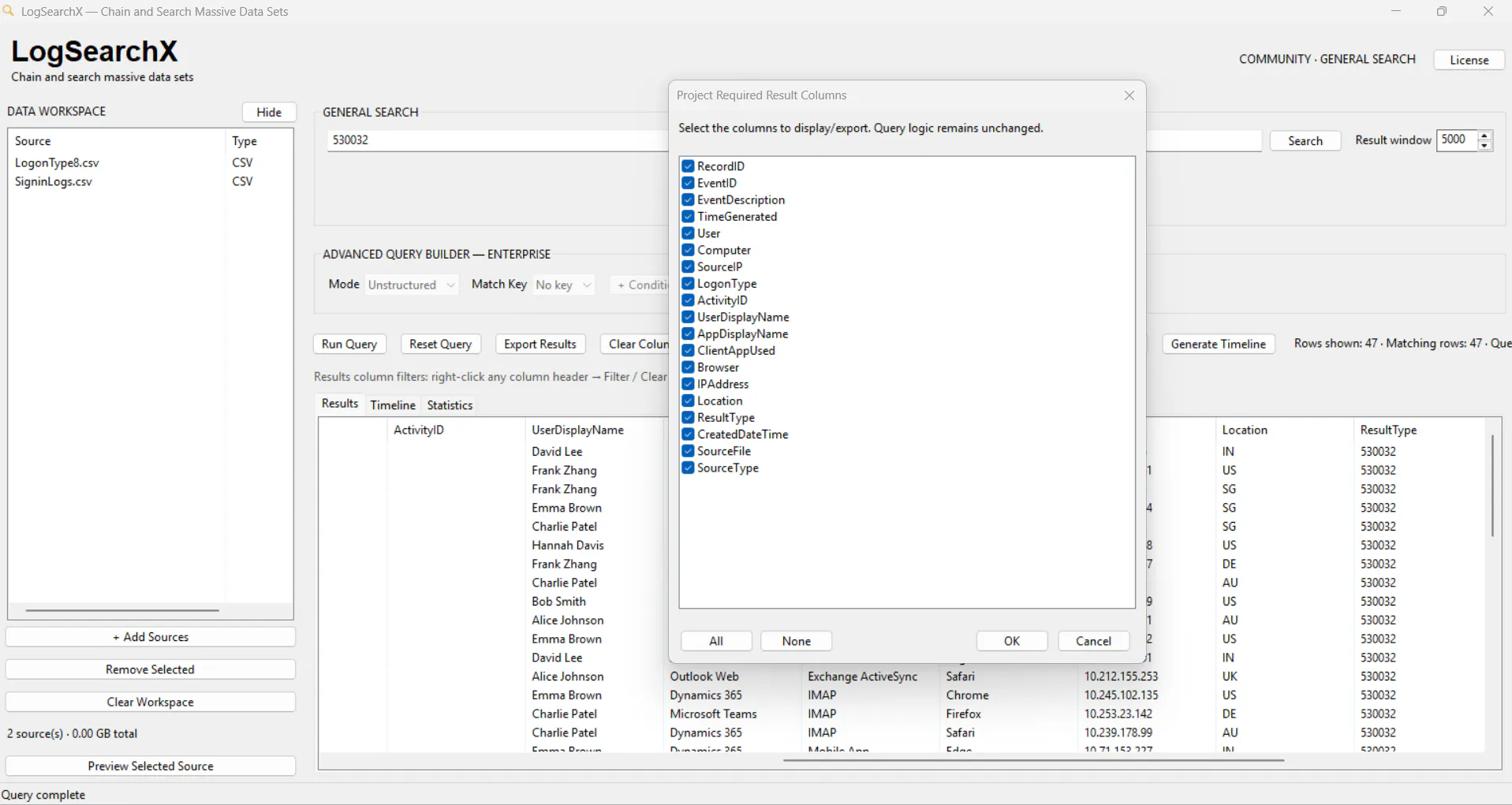
Task: Increase the Result window value
Action: coord(1484,136)
